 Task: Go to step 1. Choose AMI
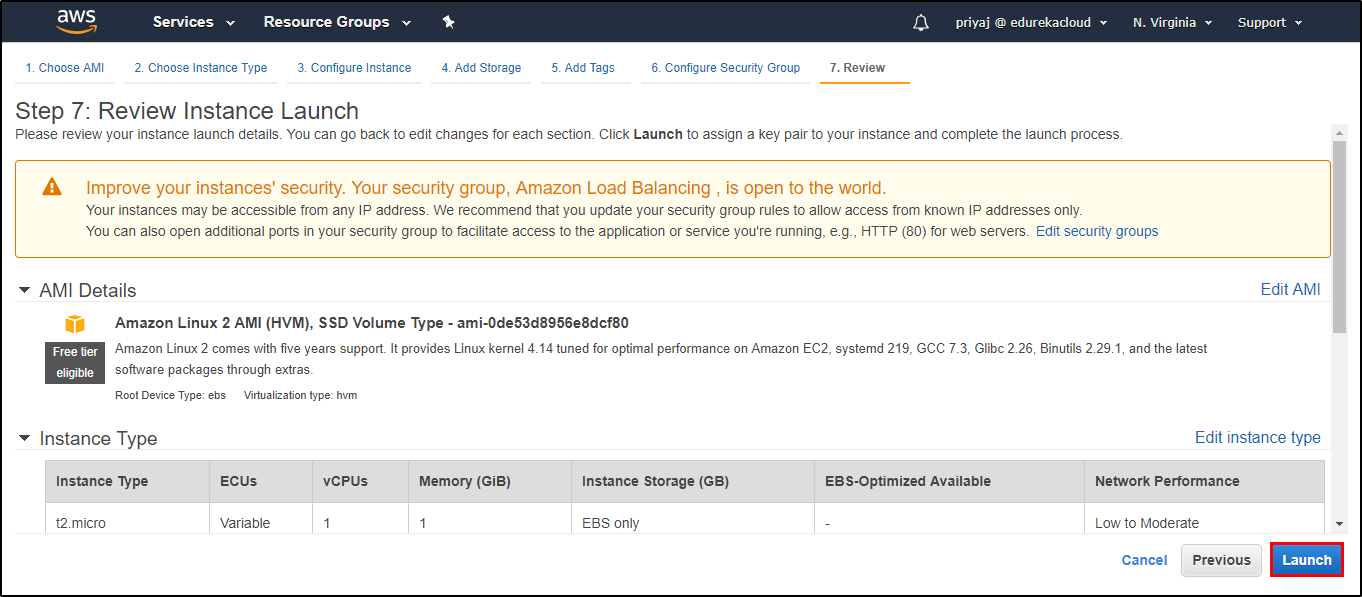(65, 68)
